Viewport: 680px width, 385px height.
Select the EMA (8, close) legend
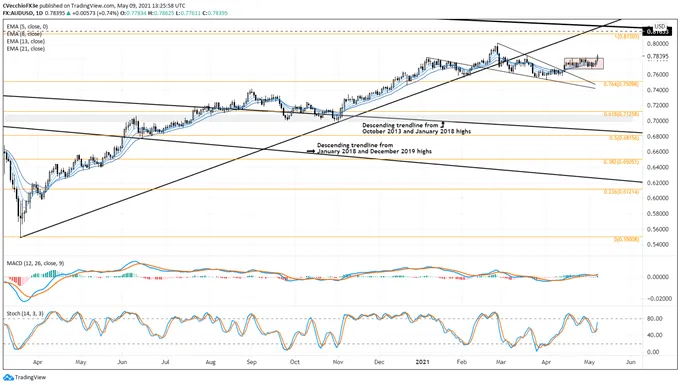coord(24,34)
